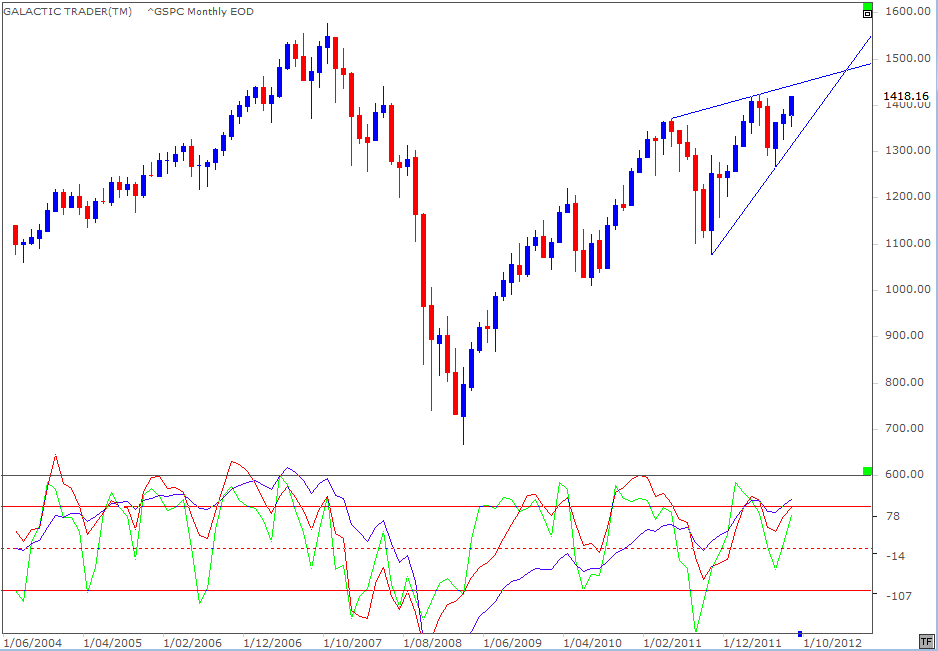Click the ^GSPC Monthly EOD label
This screenshot has width=938, height=651.
[202, 11]
